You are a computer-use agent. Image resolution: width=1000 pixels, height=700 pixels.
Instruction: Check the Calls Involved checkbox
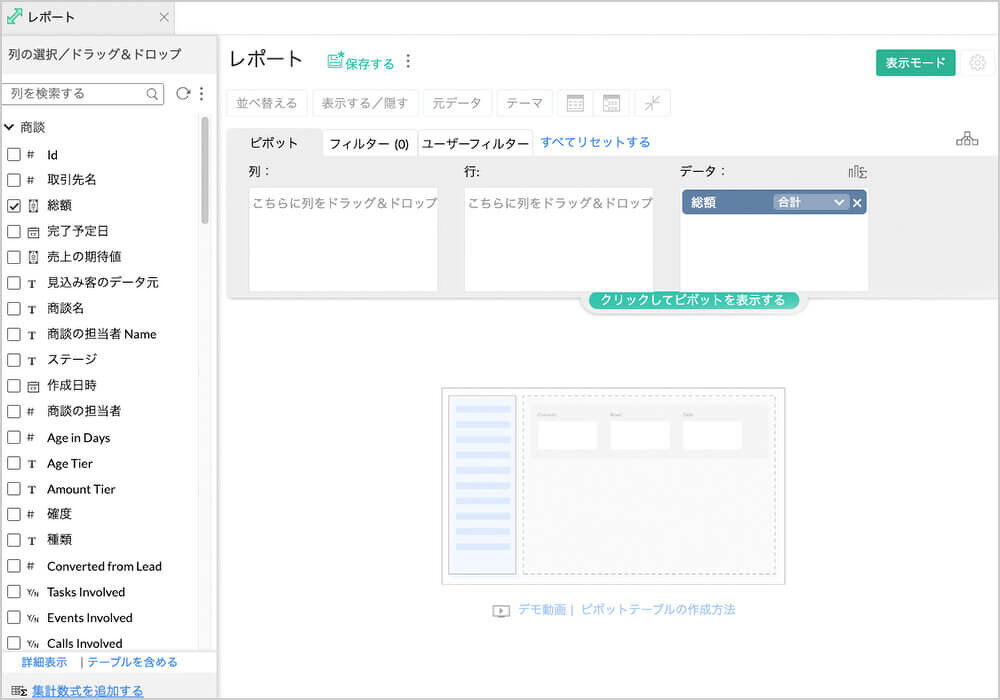pyautogui.click(x=13, y=643)
